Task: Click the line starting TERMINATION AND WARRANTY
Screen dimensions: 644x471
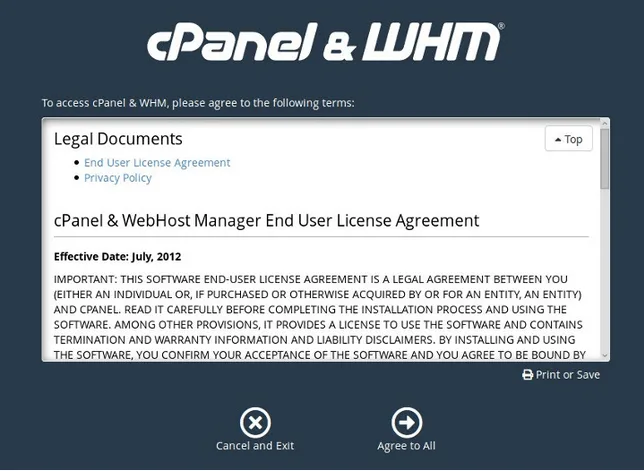Action: coord(314,340)
